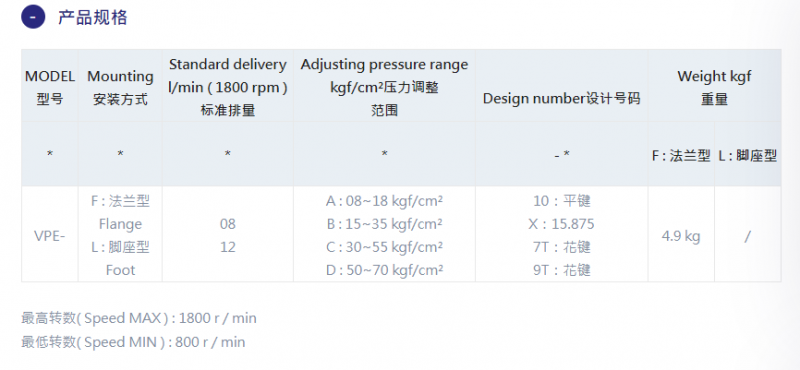Select the Design number 设计号码 header
Screen dimensions: 800x370
click(x=561, y=98)
